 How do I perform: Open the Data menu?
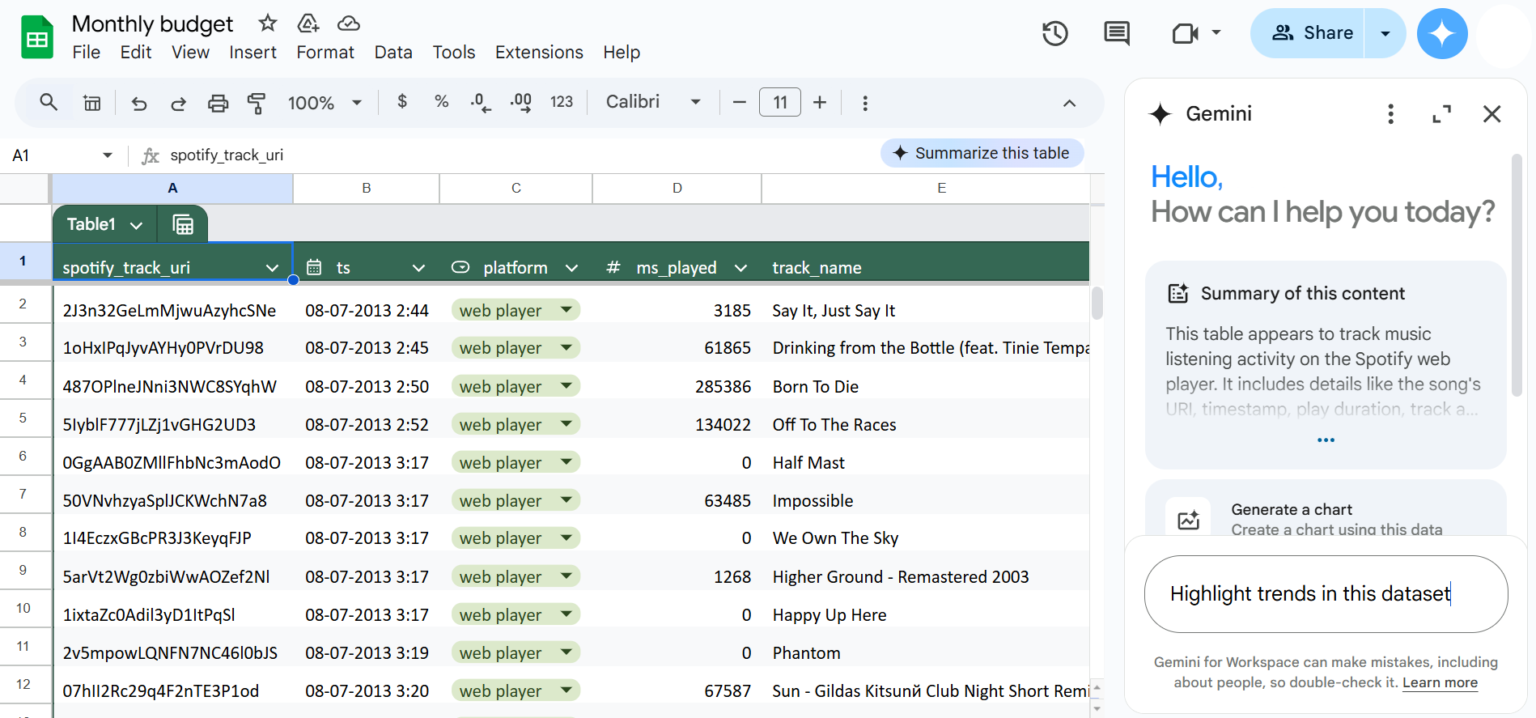(394, 52)
